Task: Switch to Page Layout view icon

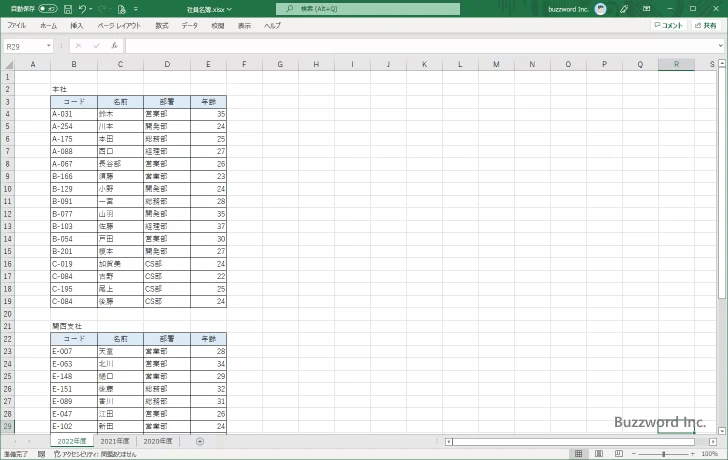Action: pos(599,454)
